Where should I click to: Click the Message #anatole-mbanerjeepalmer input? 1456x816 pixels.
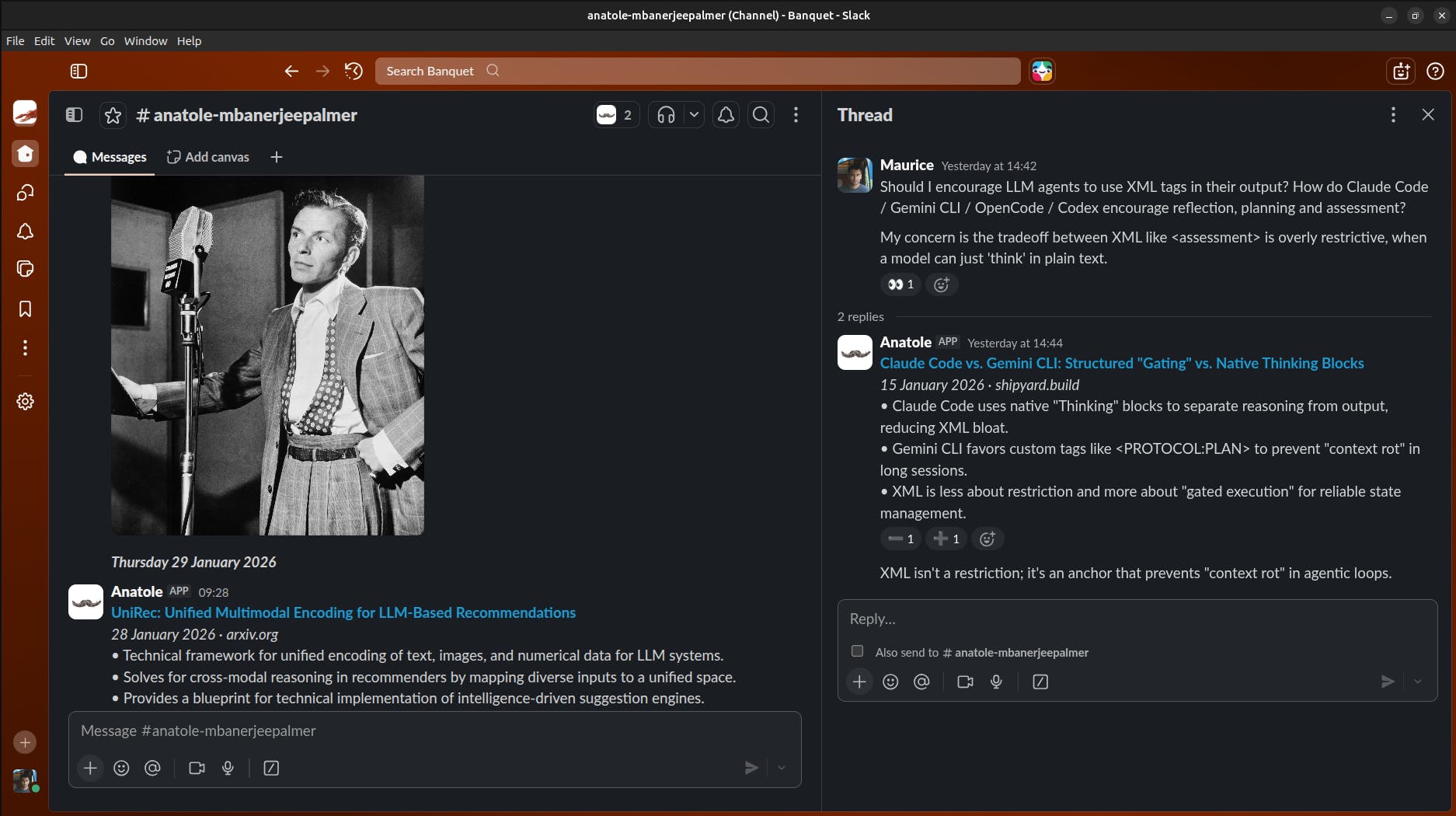tap(434, 731)
